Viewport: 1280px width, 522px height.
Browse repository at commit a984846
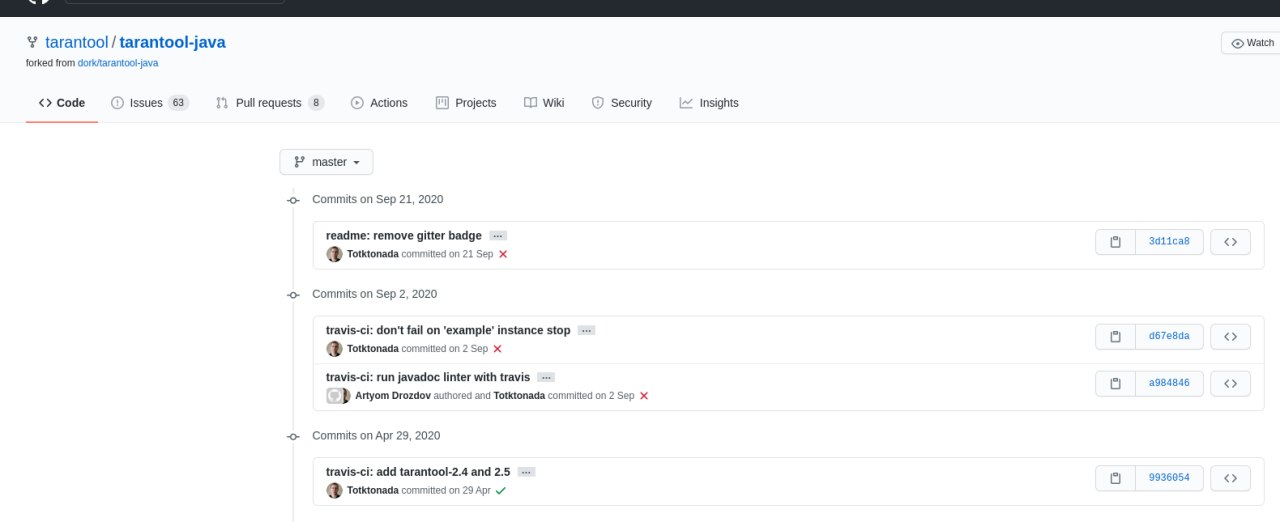[1230, 383]
